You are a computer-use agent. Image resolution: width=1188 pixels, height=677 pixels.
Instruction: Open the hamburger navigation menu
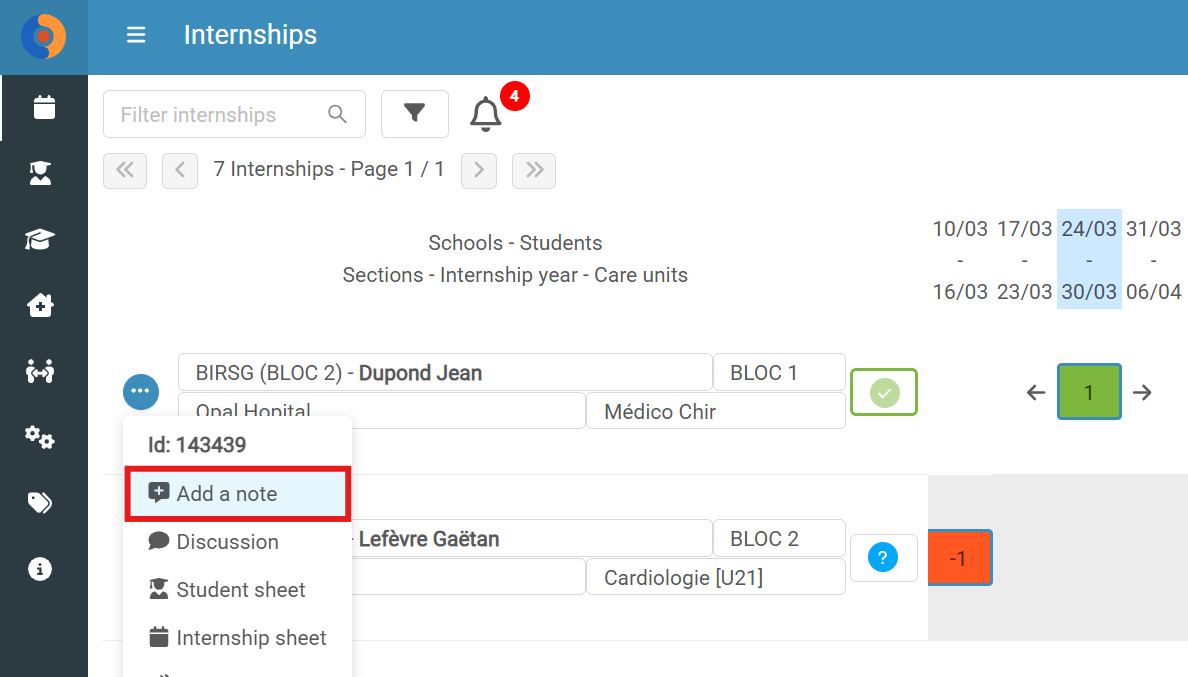click(x=136, y=35)
